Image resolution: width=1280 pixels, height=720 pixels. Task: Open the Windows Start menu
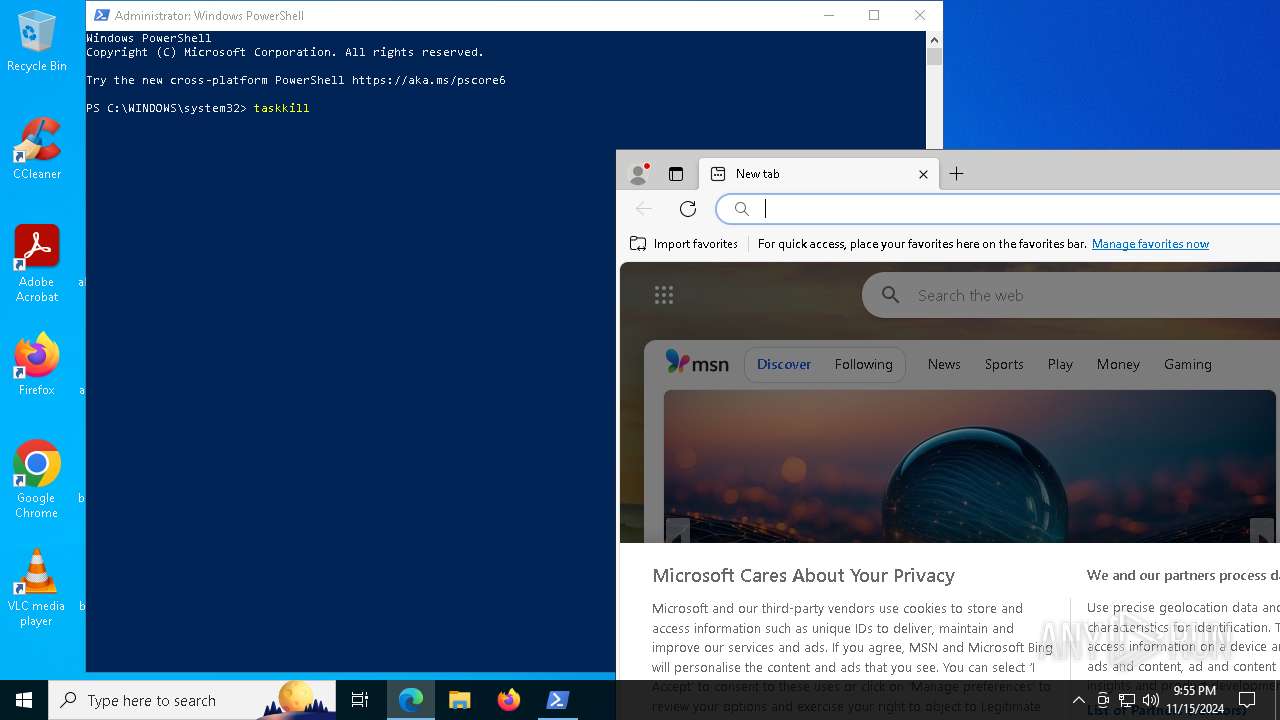pos(24,700)
